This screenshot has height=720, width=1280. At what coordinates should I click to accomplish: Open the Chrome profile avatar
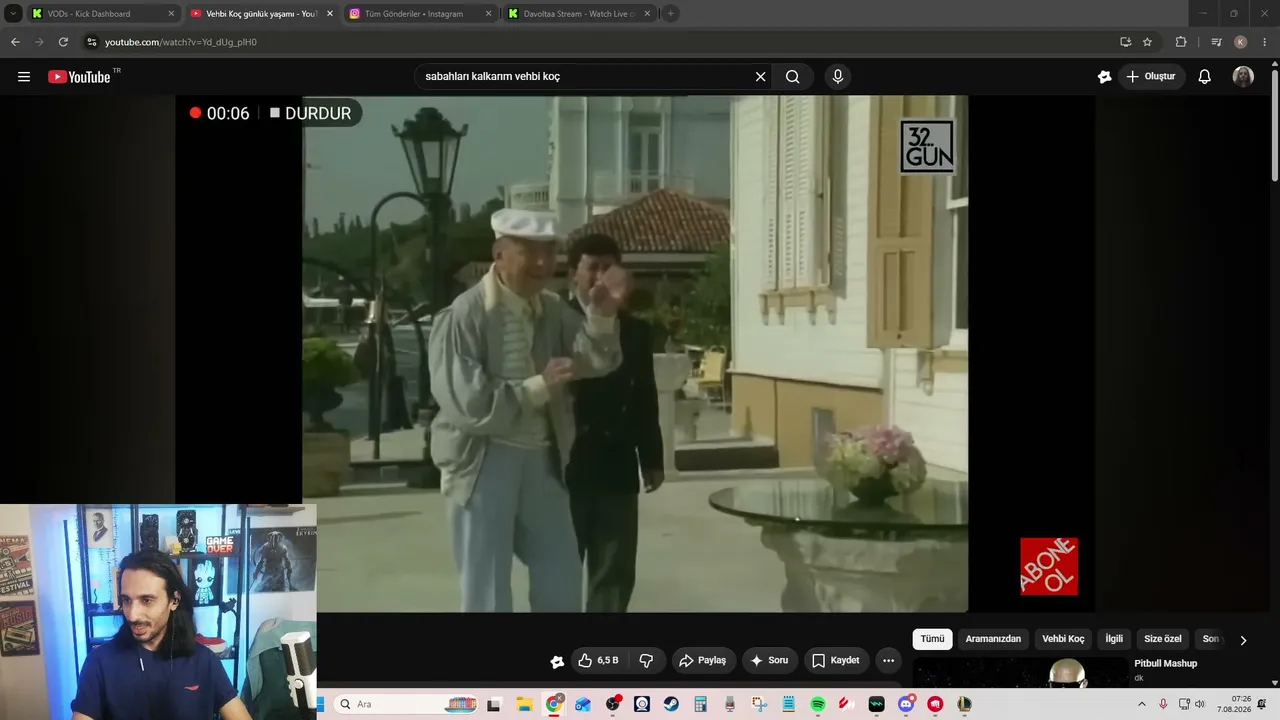1241,42
